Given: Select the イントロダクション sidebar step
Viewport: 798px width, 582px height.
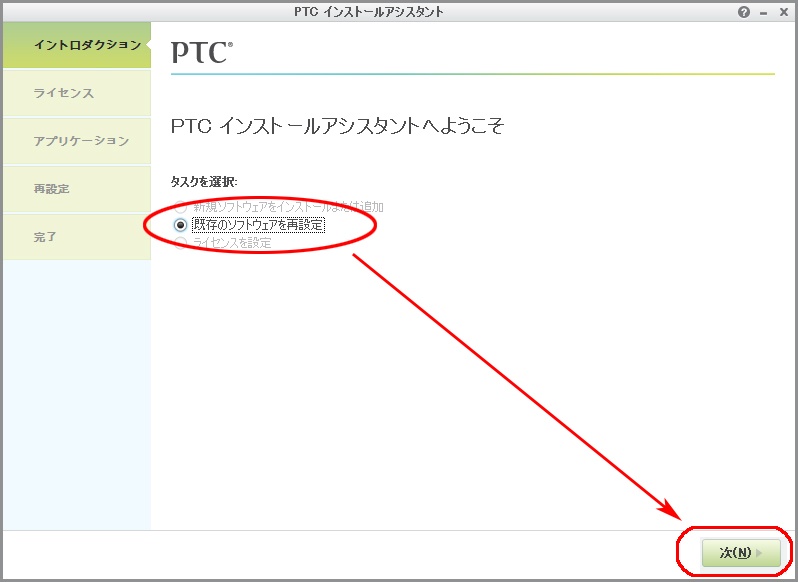Looking at the screenshot, I should (77, 45).
